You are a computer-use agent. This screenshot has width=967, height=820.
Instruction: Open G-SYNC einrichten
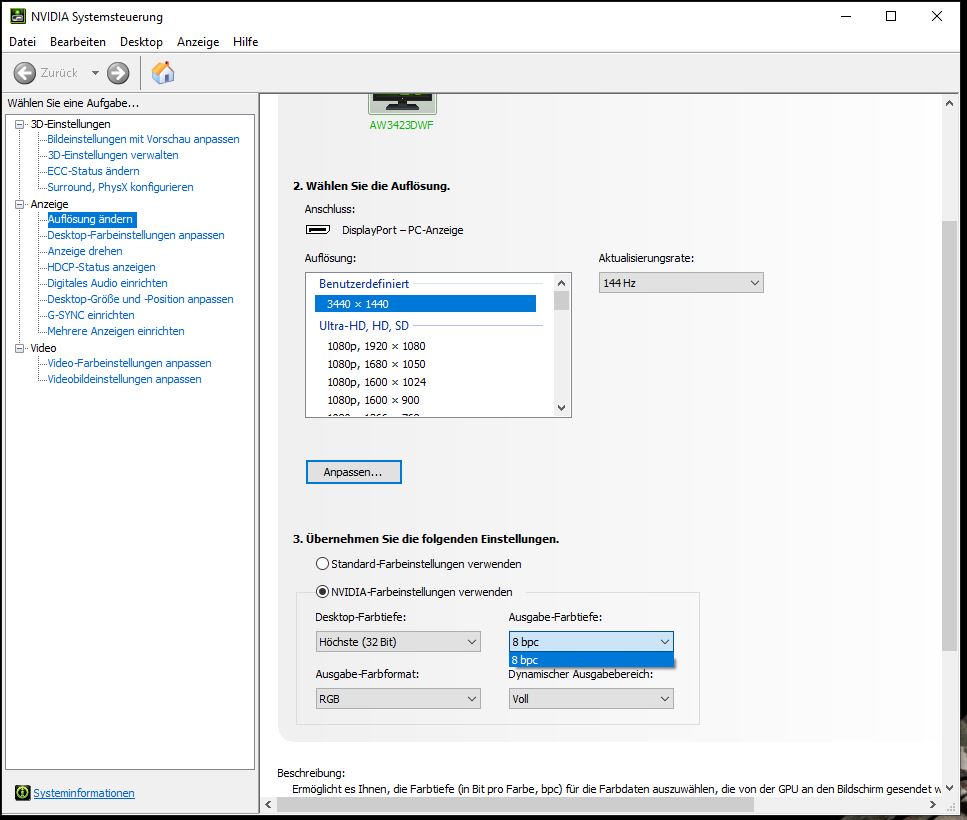click(x=91, y=316)
